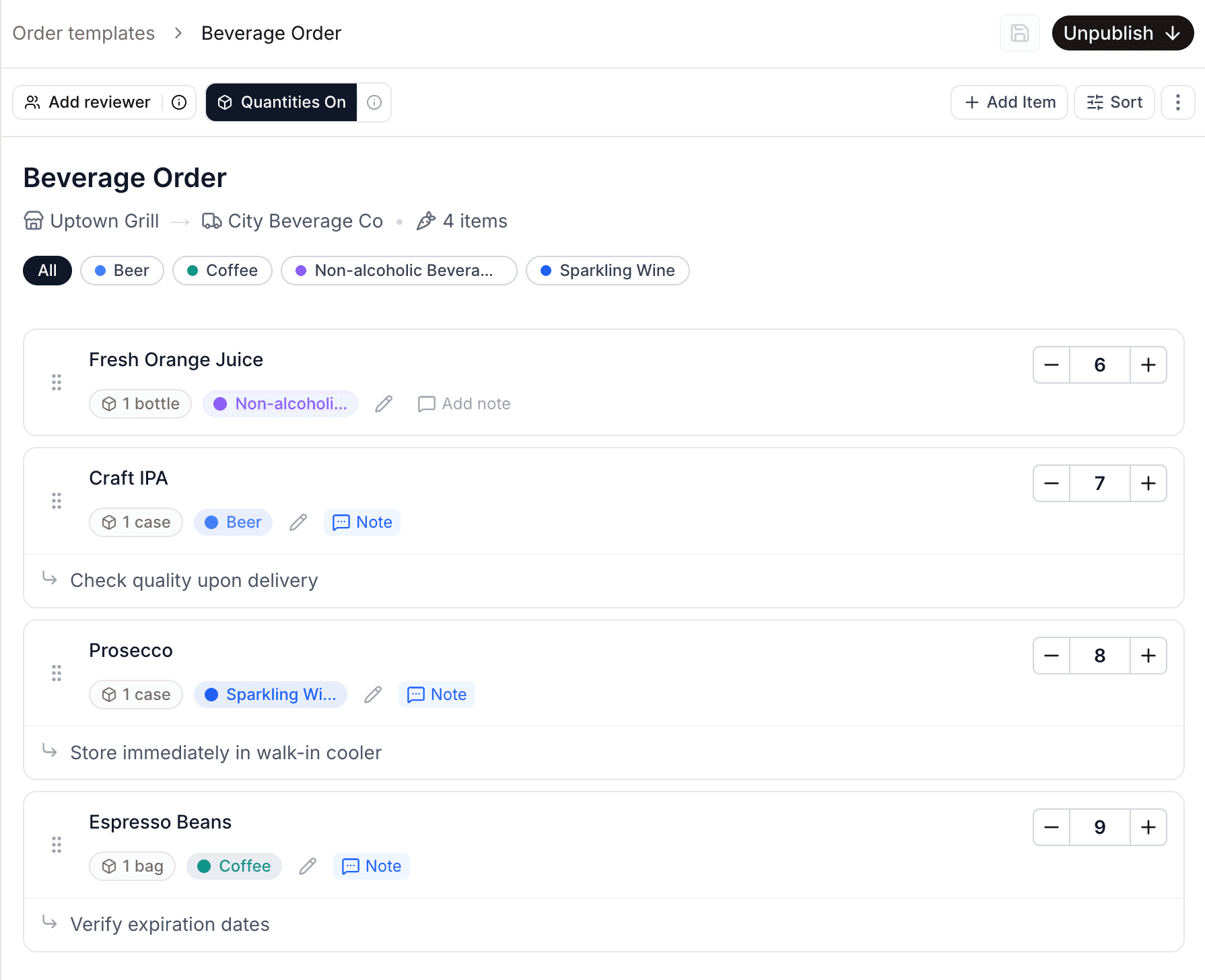Click Coffee tag on Espresso Beans

234,866
